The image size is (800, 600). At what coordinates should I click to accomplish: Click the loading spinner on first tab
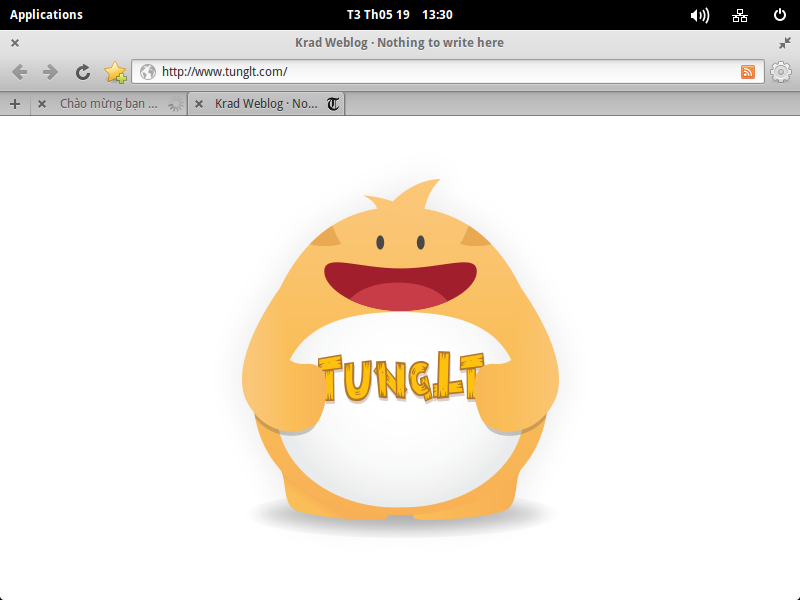point(176,104)
